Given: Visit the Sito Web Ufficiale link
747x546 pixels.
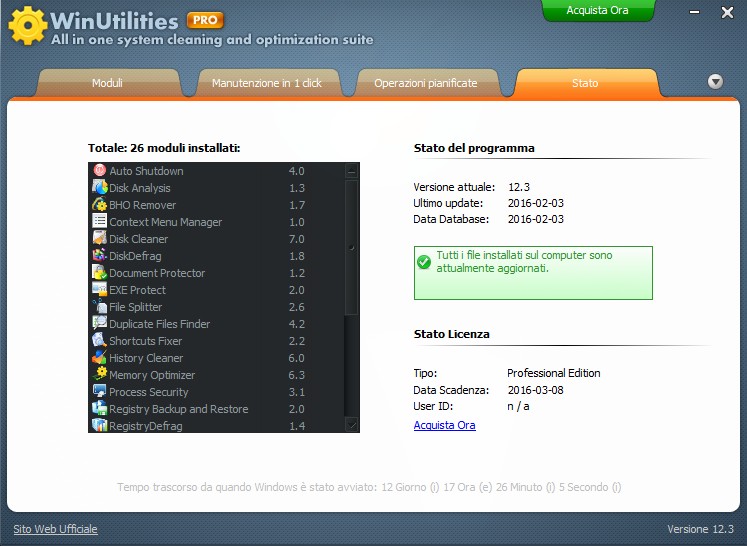Looking at the screenshot, I should click(x=55, y=529).
